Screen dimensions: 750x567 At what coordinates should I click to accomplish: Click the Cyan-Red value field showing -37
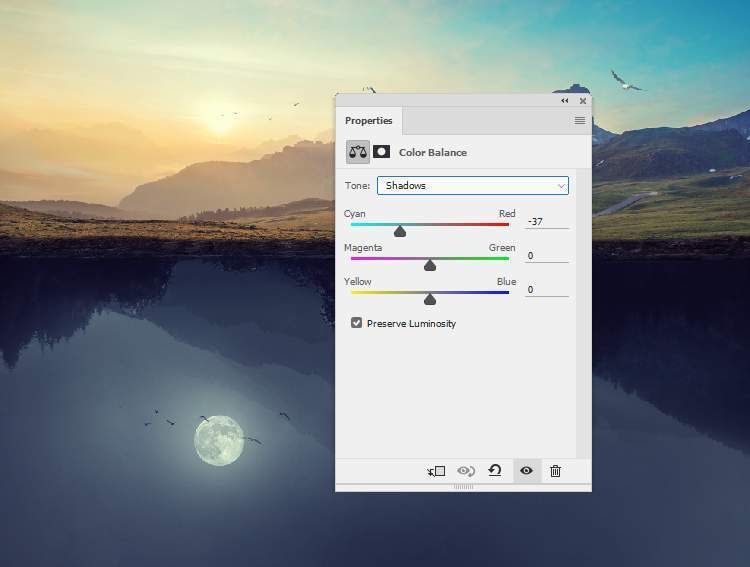tap(547, 222)
